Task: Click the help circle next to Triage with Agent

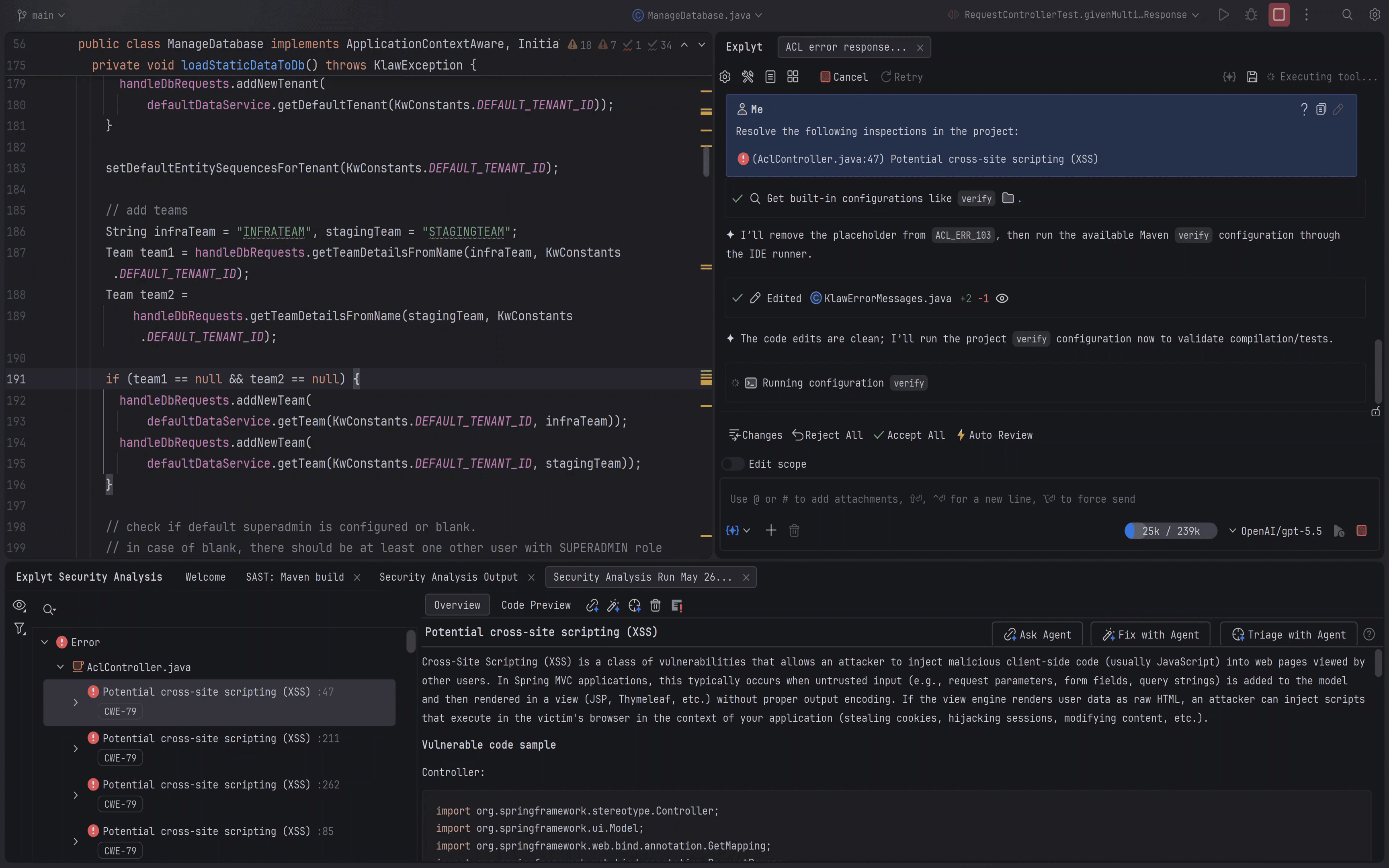Action: coord(1369,635)
